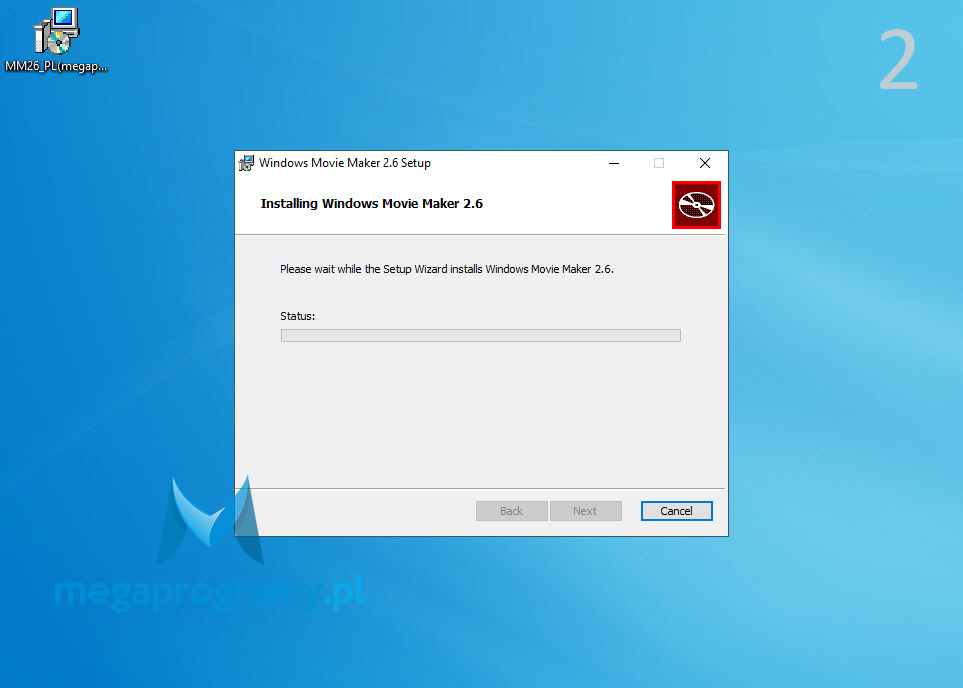Click the 'Installing Windows Movie Maker 2.6' heading
963x688 pixels.
tap(372, 204)
